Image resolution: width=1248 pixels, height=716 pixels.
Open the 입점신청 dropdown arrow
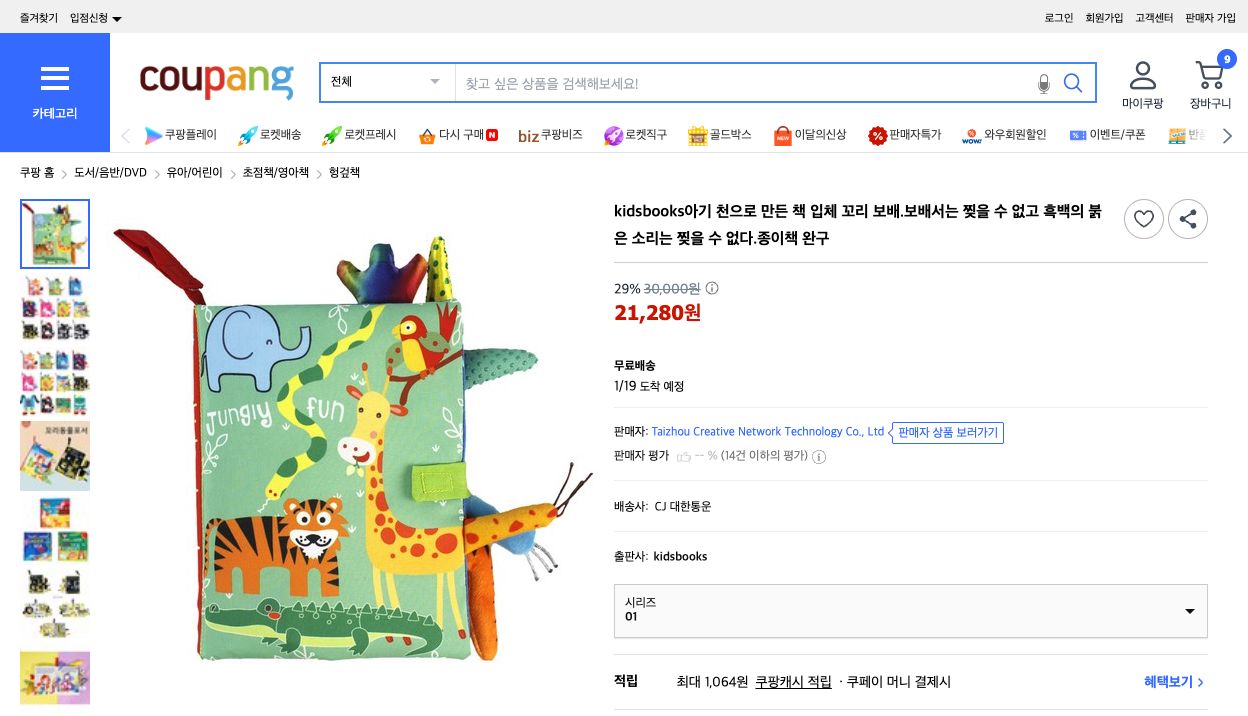(116, 17)
